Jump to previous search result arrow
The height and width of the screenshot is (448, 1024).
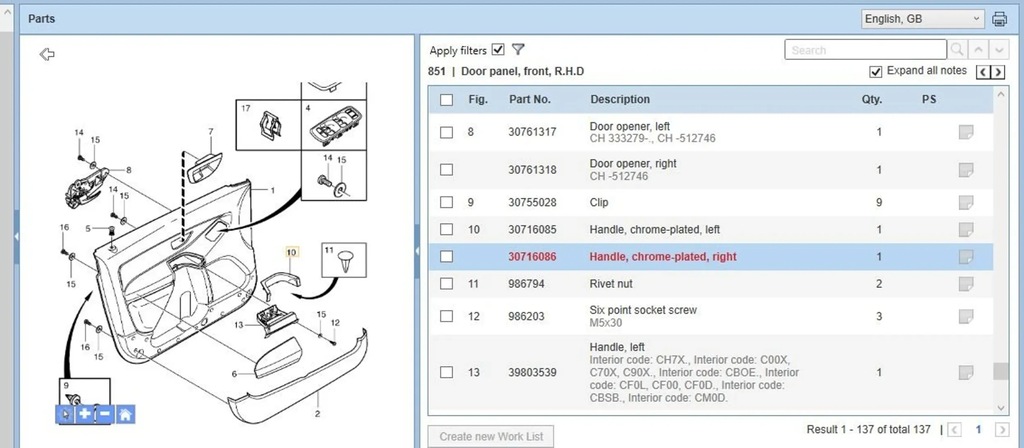(977, 50)
